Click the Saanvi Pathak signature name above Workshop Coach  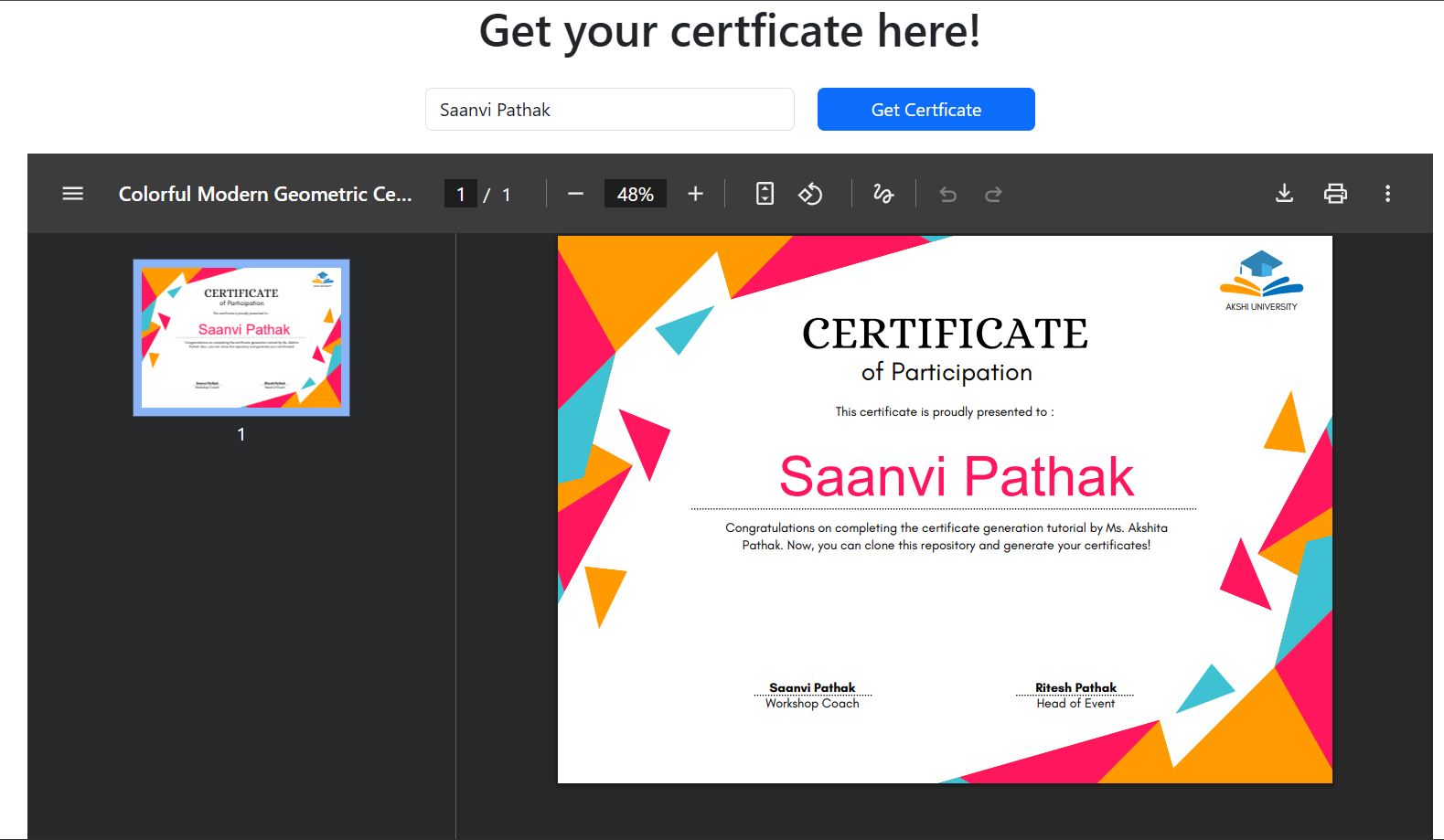click(x=812, y=687)
